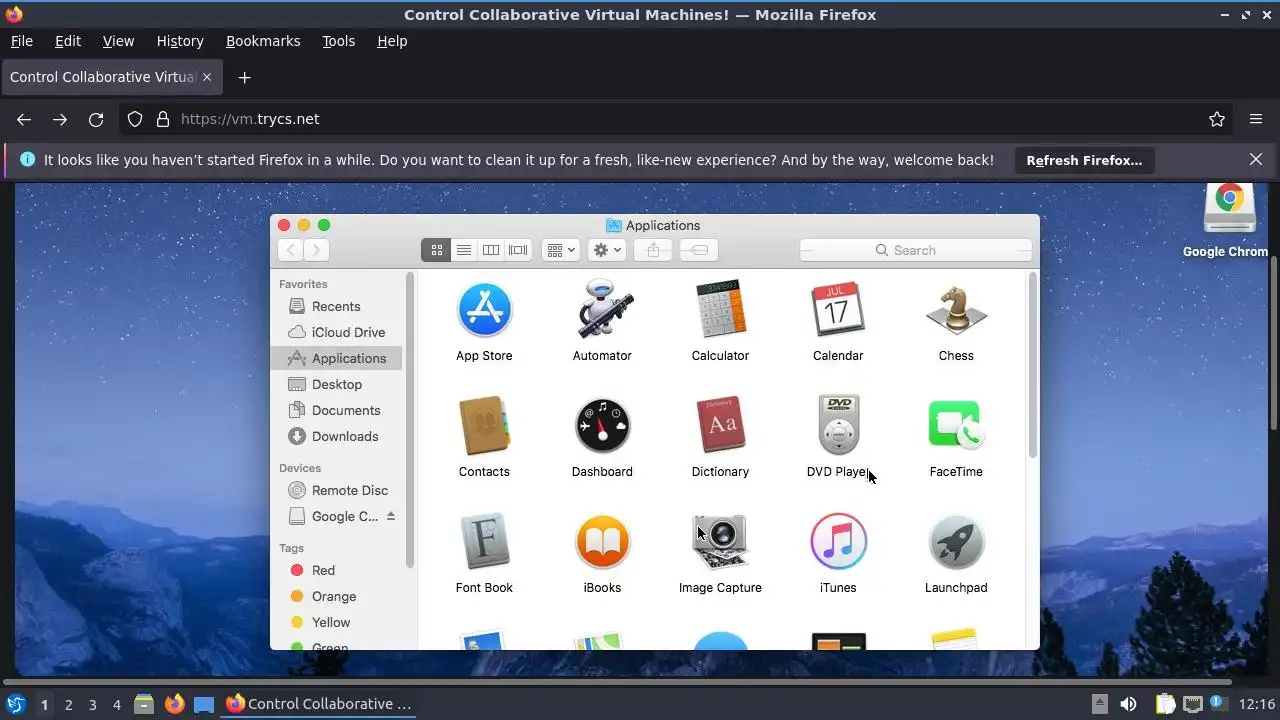Click the Google Chrome desktop disk icon
The height and width of the screenshot is (720, 1280).
[x=1229, y=210]
